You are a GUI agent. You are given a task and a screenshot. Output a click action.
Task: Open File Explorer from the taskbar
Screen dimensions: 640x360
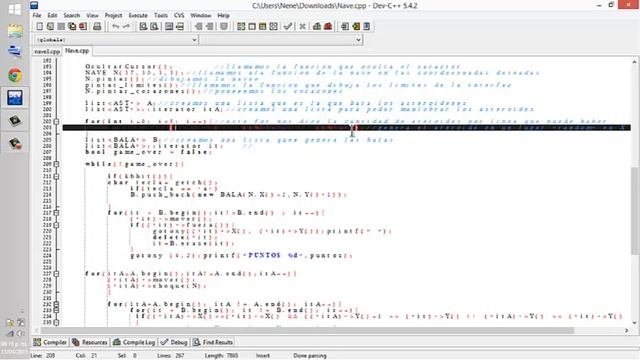click(15, 31)
